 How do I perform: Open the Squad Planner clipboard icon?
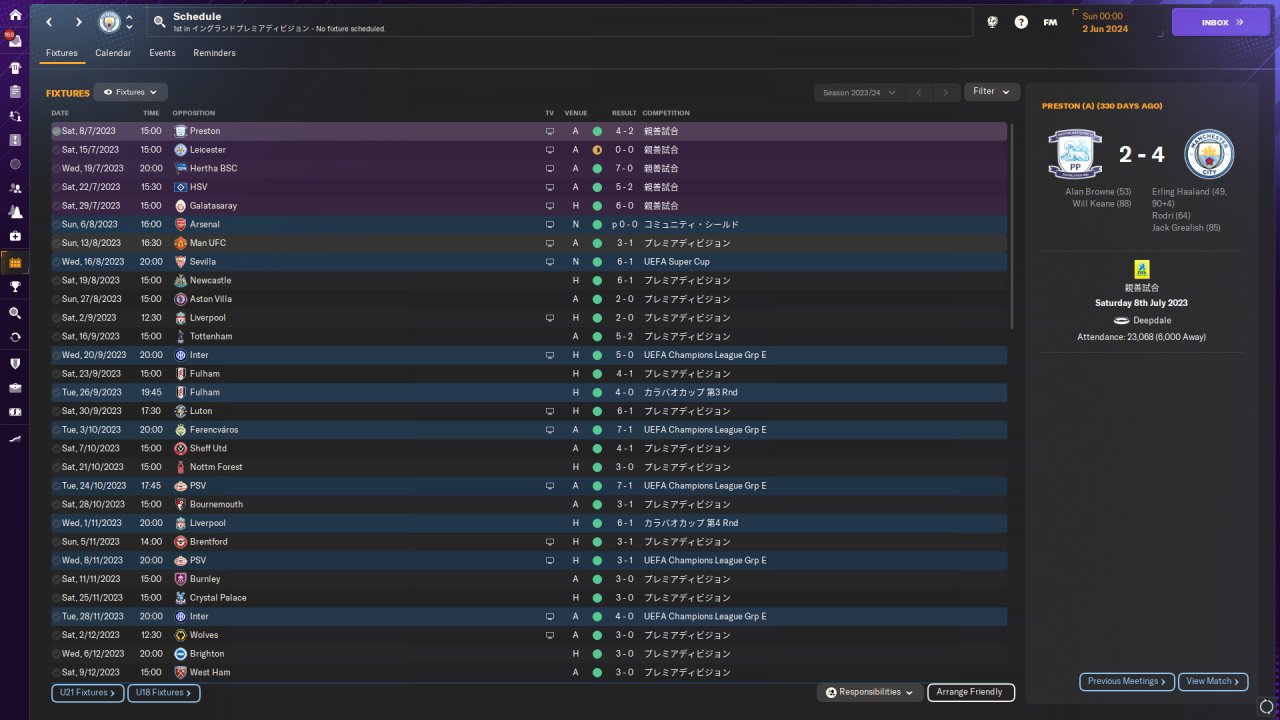(x=15, y=92)
